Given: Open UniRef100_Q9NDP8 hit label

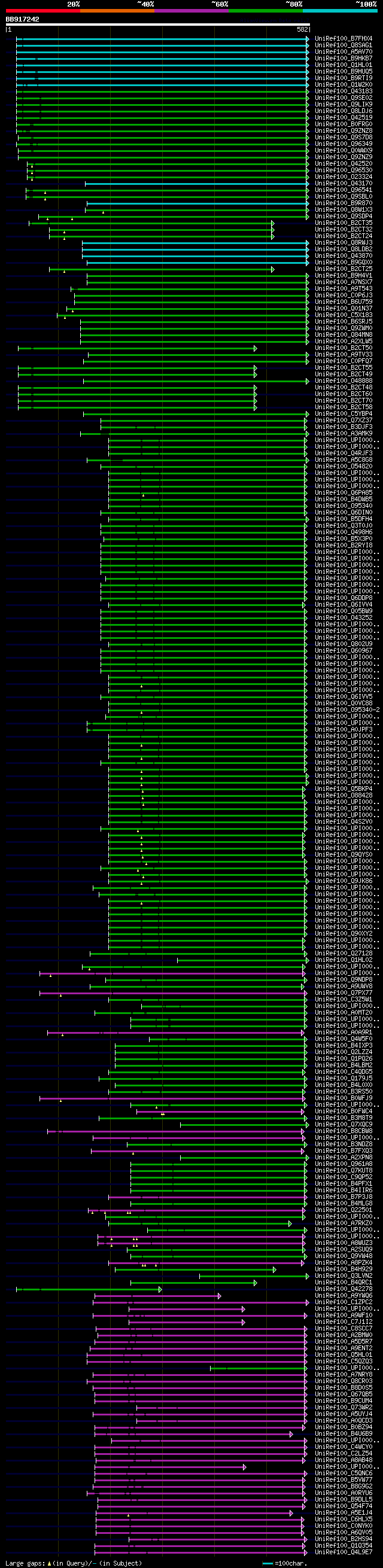Looking at the screenshot, I should click(x=344, y=979).
